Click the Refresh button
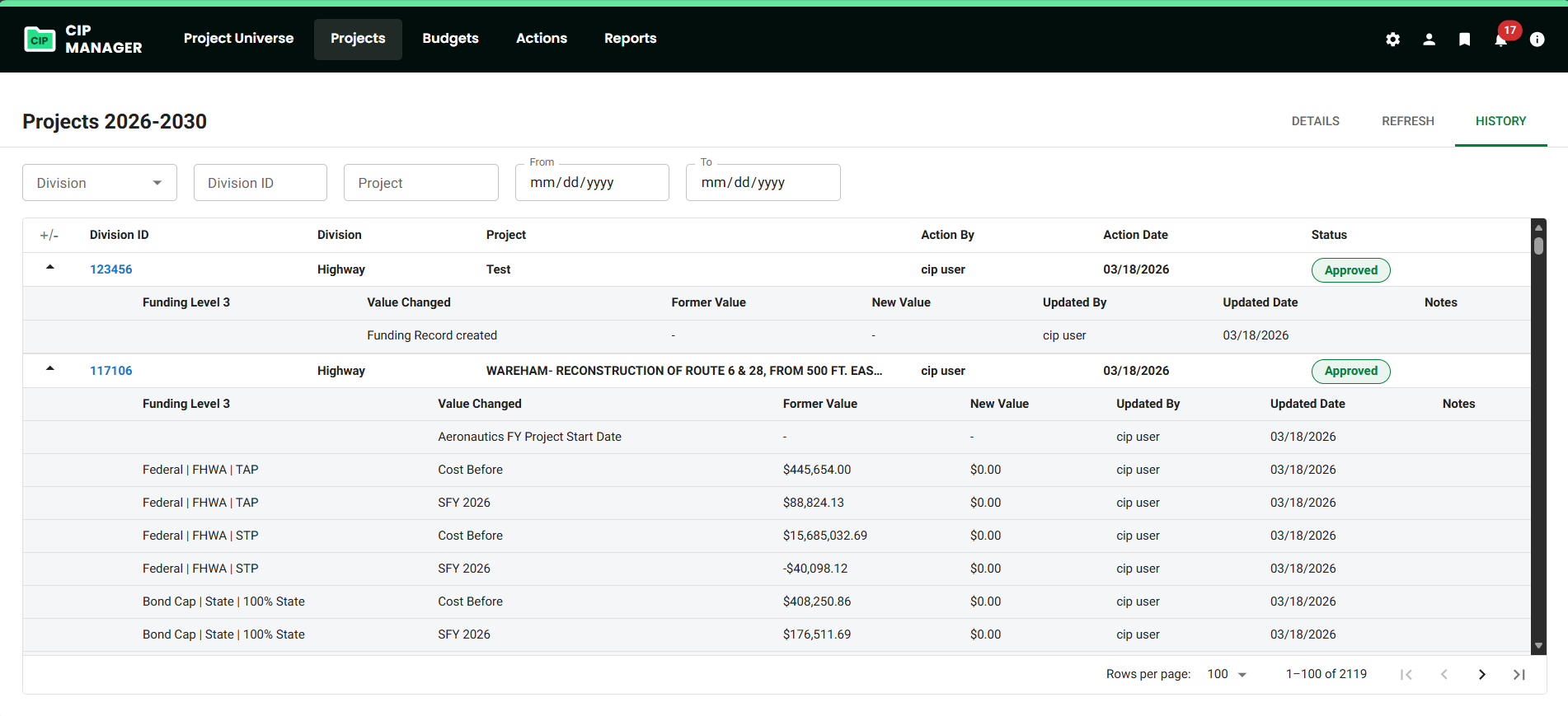This screenshot has width=1568, height=716. pyautogui.click(x=1407, y=121)
